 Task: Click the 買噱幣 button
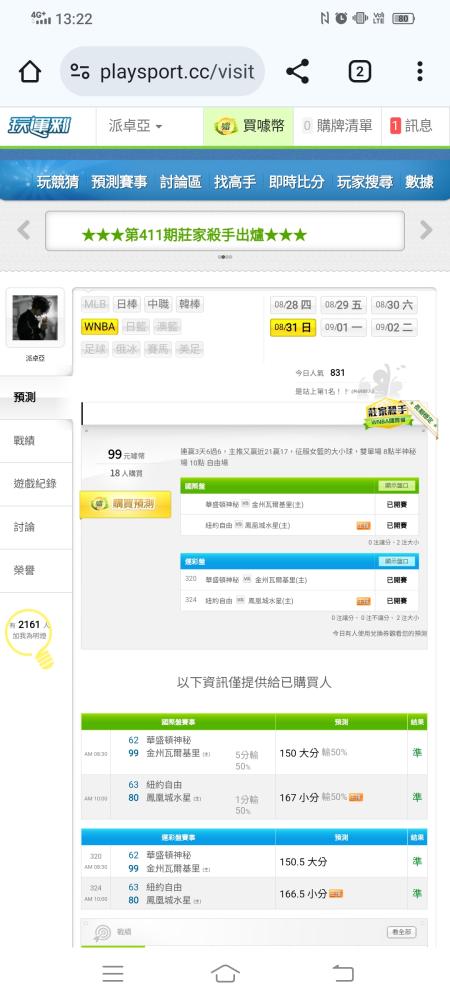[x=249, y=126]
